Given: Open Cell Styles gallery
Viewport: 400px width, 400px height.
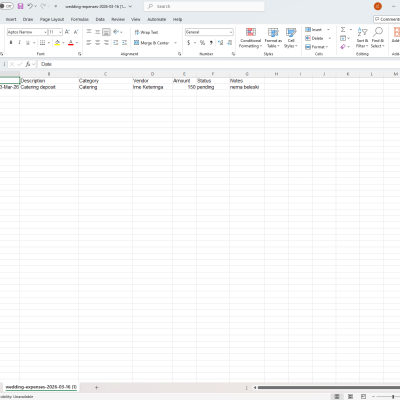Looking at the screenshot, I should pos(291,38).
